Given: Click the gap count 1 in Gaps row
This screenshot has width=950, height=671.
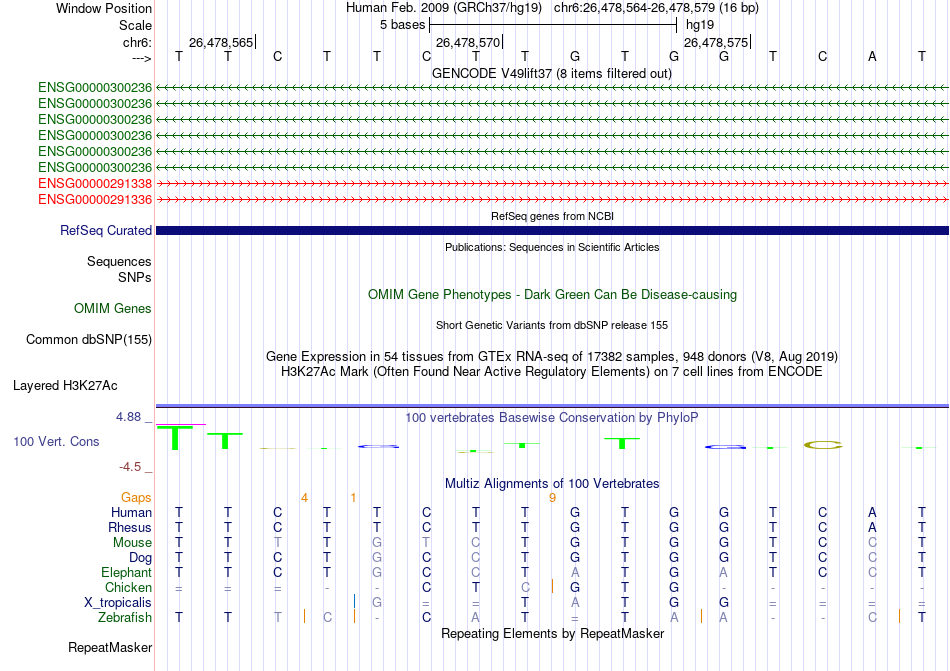Looking at the screenshot, I should coord(353,498).
